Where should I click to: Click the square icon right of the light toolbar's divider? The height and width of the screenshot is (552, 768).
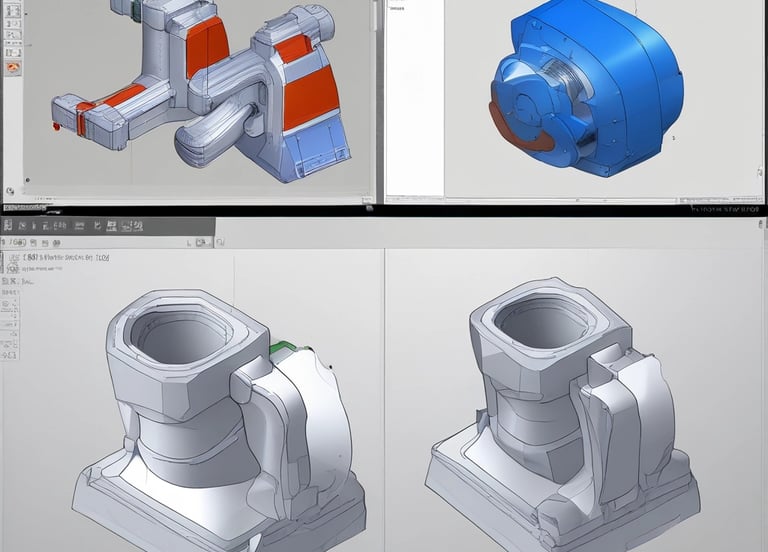pyautogui.click(x=220, y=242)
